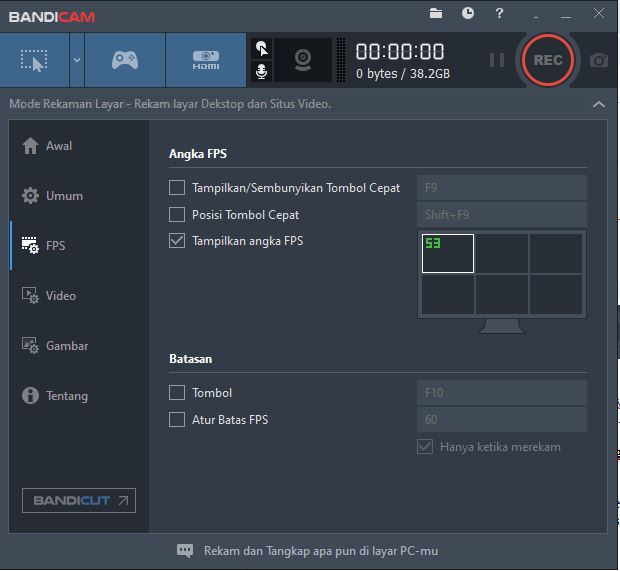Screen dimensions: 620x571
Task: Toggle microphone recording icon
Action: (261, 72)
